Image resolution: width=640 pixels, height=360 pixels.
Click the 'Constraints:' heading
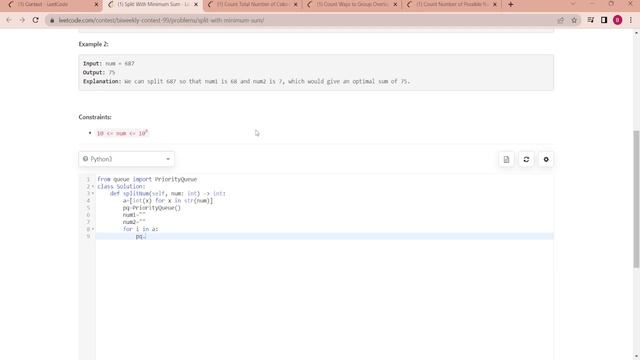[x=95, y=117]
